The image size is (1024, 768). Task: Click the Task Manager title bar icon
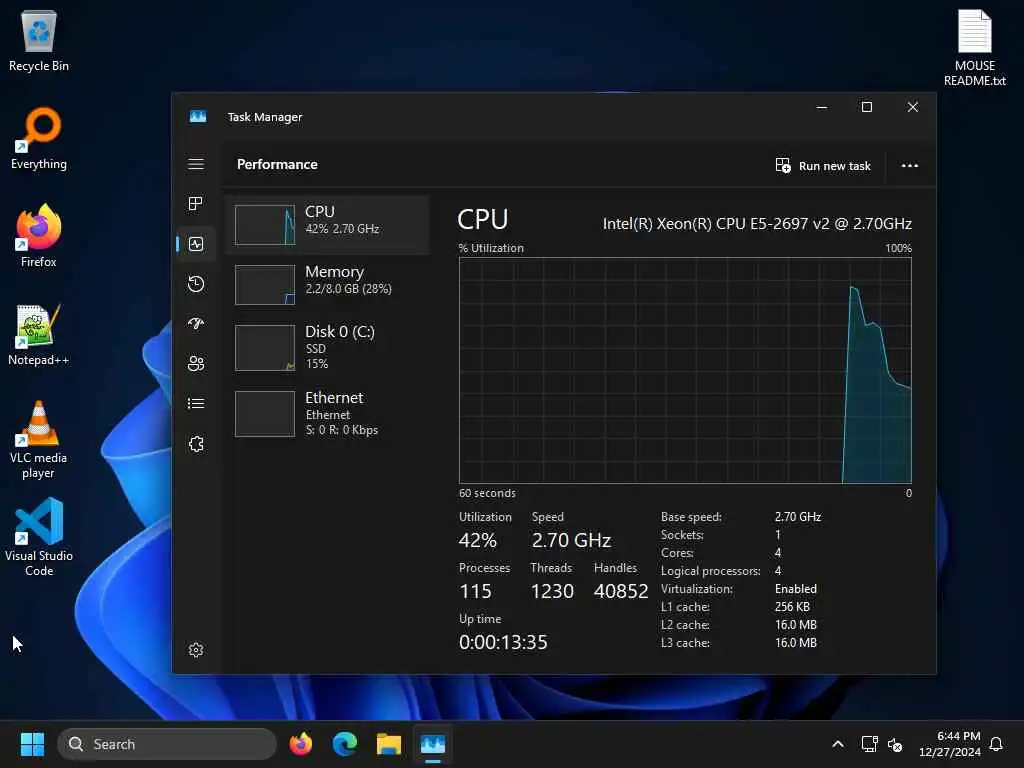(x=198, y=116)
